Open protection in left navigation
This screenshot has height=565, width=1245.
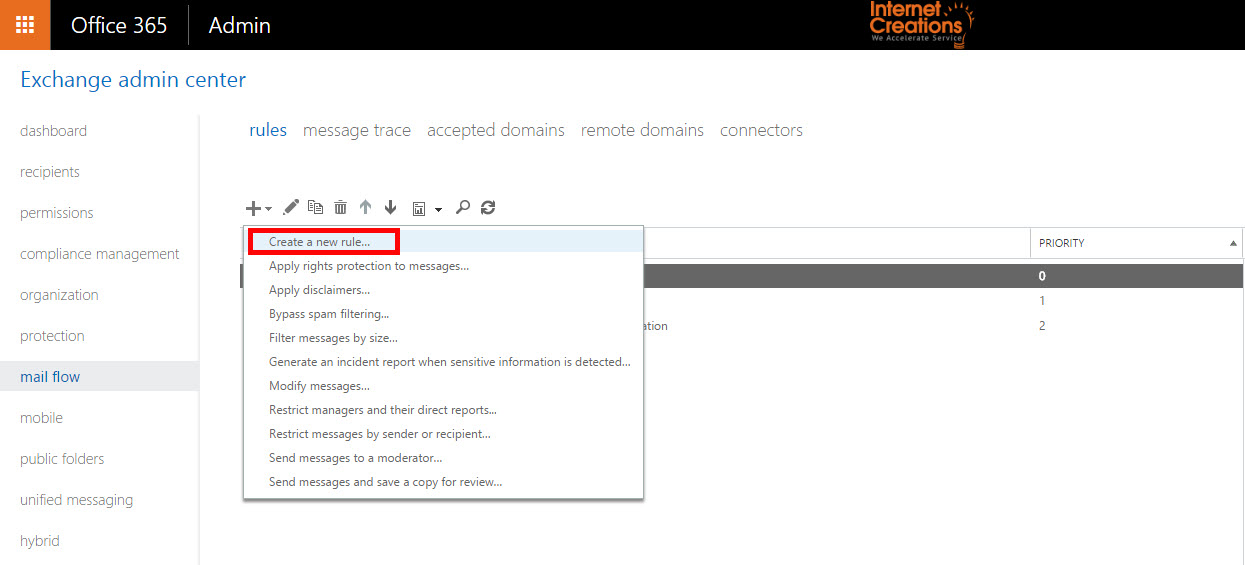52,336
